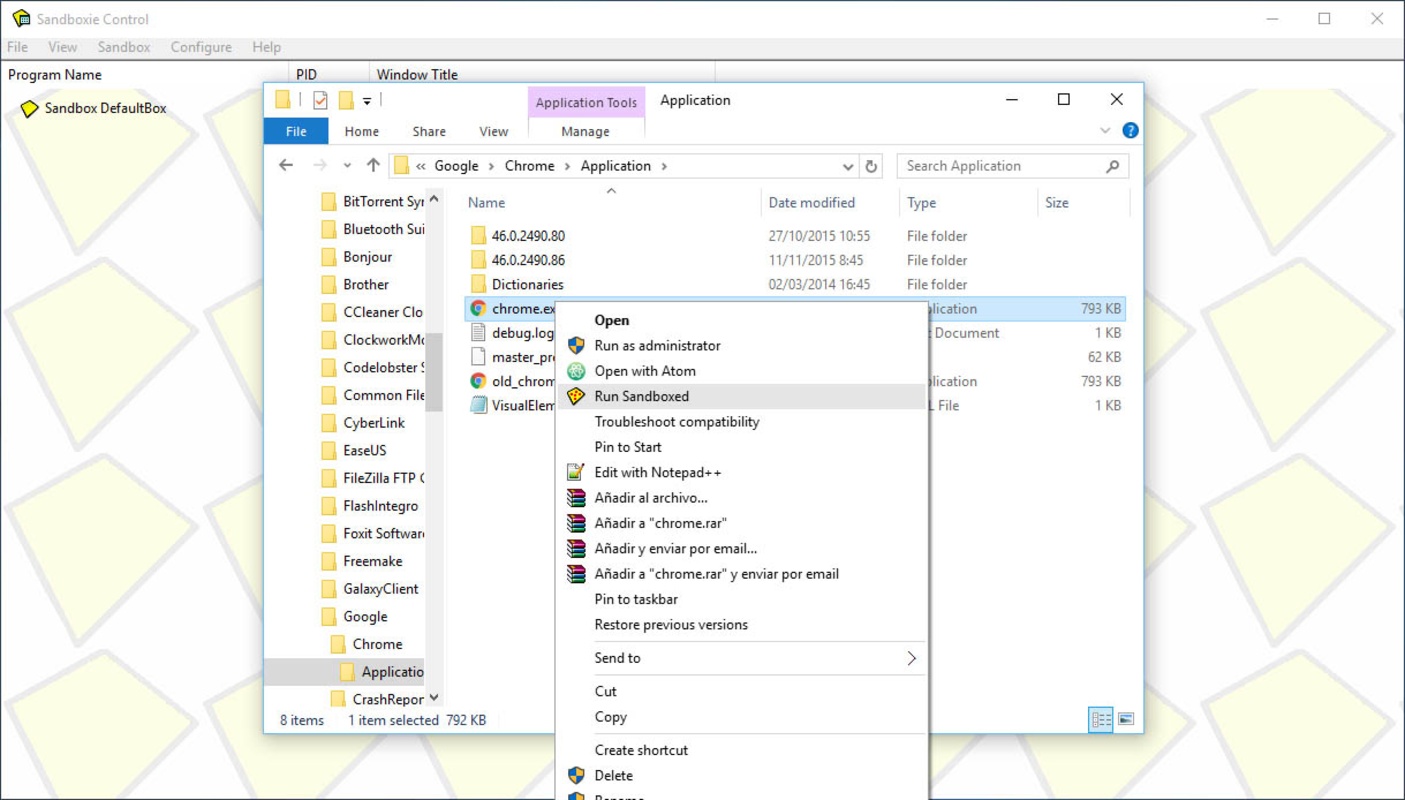
Task: Click the Chrome icon next to chrome.exe
Action: [x=478, y=309]
